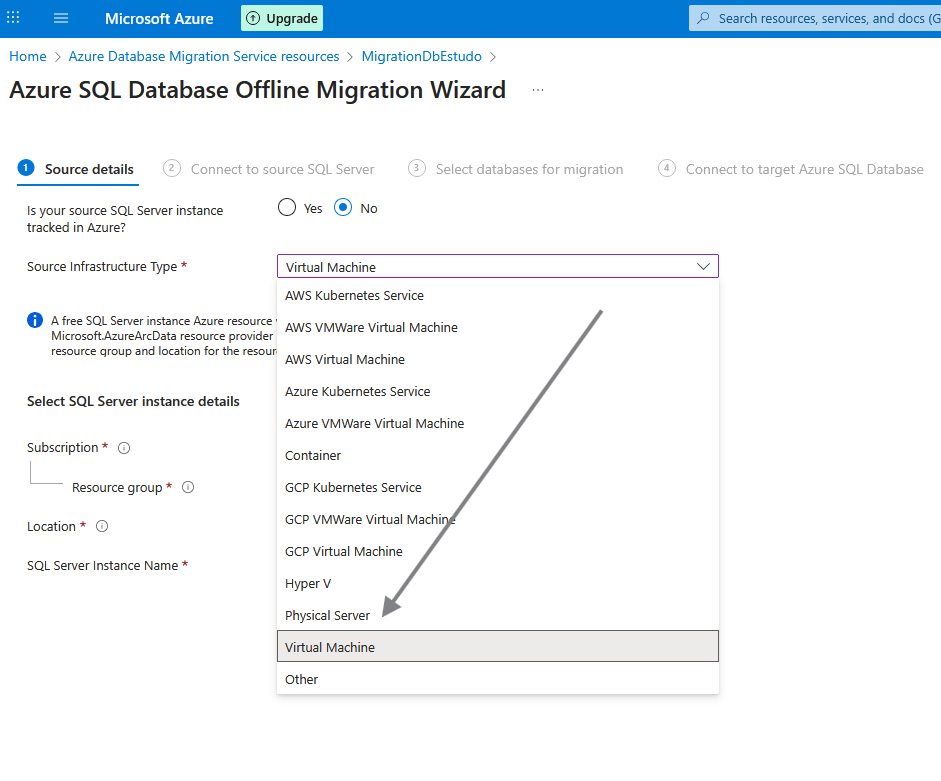Viewport: 941px width, 781px height.
Task: Switch to Connect to source SQL Server tab
Action: [282, 169]
